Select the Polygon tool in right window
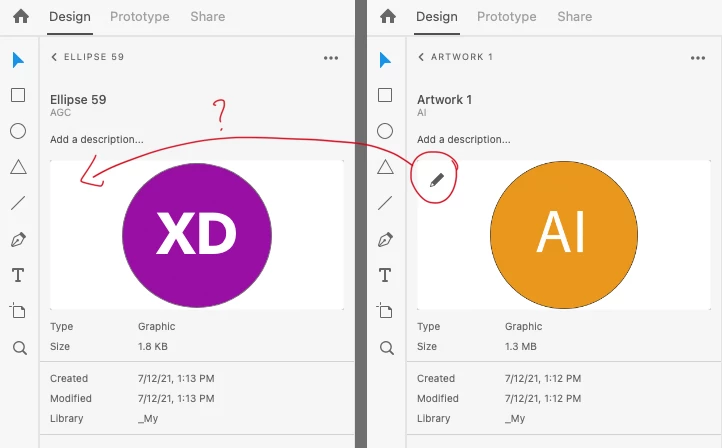The height and width of the screenshot is (448, 722). [x=385, y=167]
